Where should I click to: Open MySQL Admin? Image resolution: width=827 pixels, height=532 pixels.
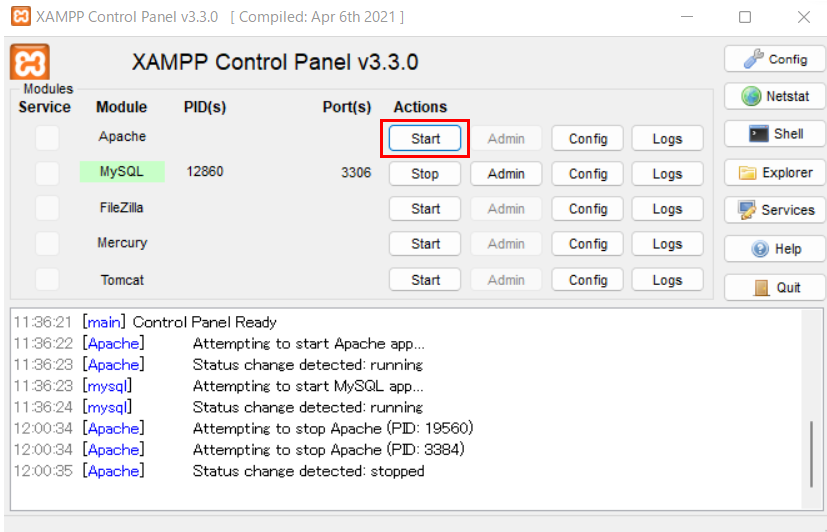point(506,173)
